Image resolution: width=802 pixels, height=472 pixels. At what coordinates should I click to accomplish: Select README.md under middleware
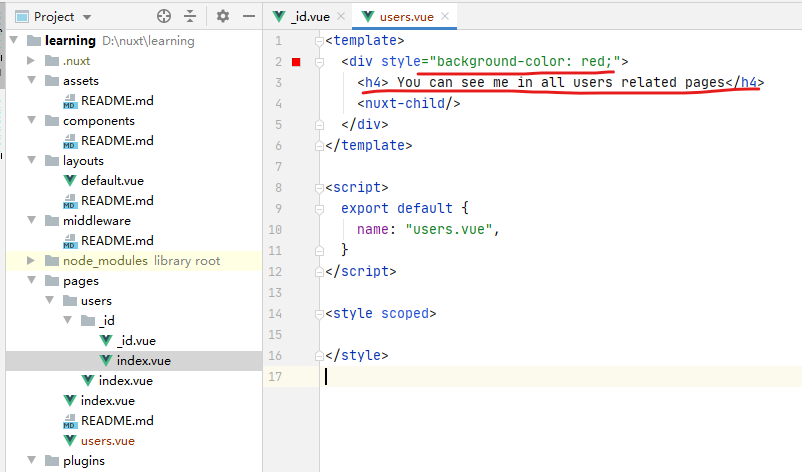tap(117, 240)
